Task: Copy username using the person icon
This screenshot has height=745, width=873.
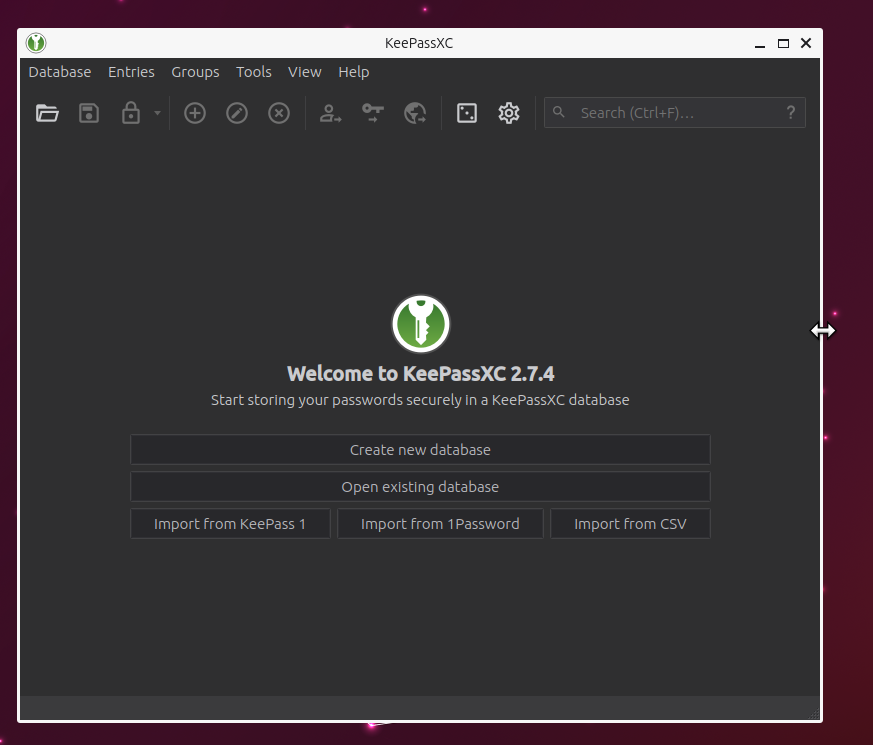Action: tap(330, 112)
